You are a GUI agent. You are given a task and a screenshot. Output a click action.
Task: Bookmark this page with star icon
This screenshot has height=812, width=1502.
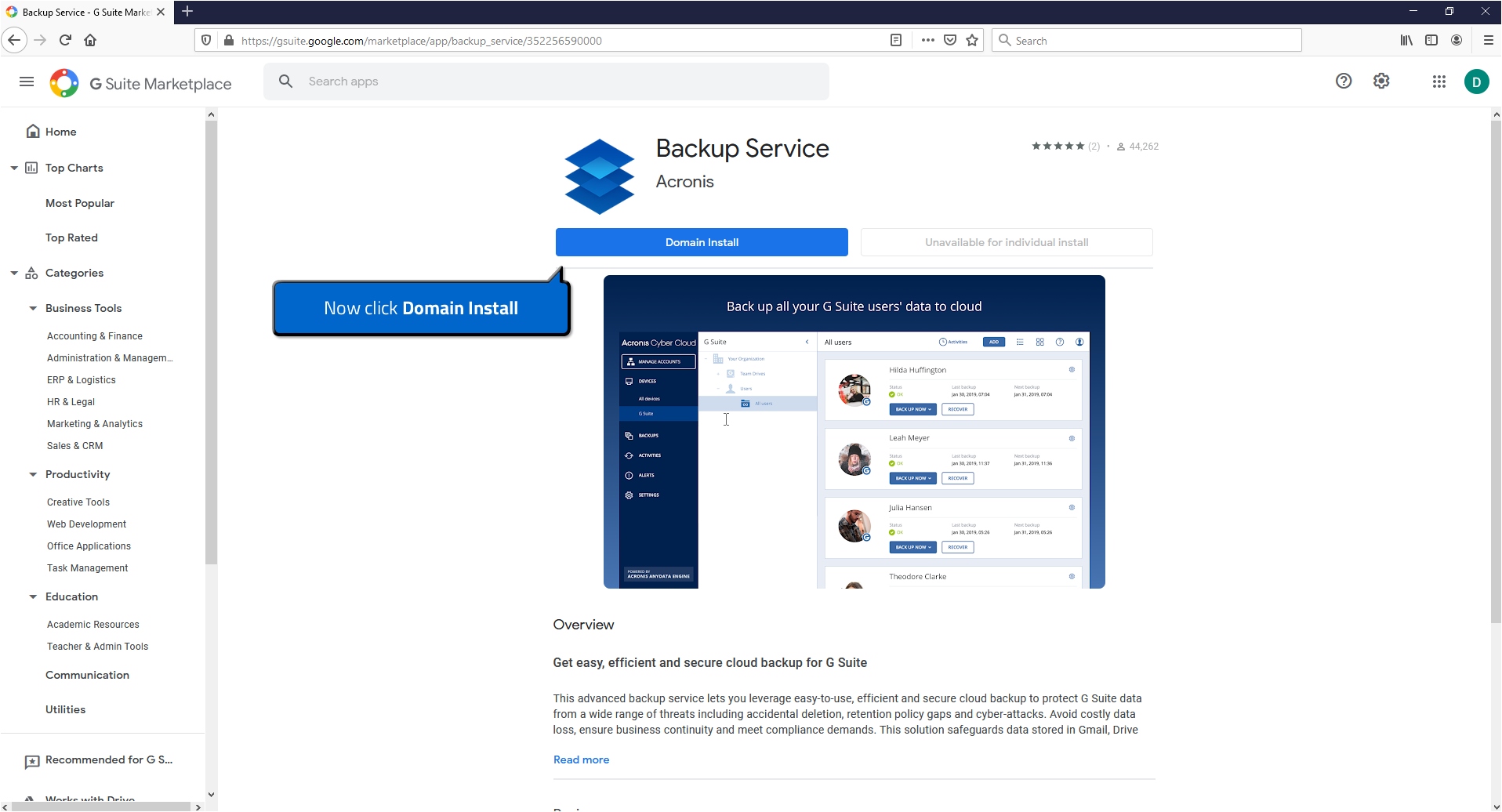click(973, 40)
